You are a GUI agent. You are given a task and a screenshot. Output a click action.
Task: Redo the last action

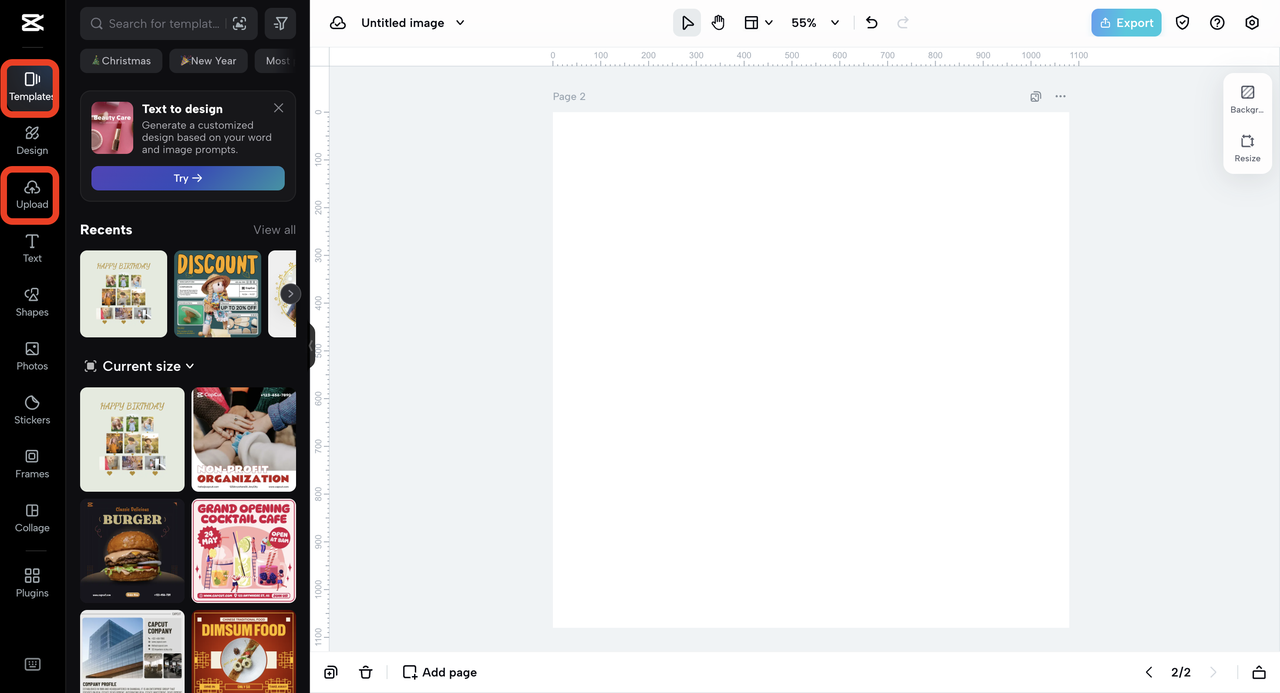[x=903, y=23]
